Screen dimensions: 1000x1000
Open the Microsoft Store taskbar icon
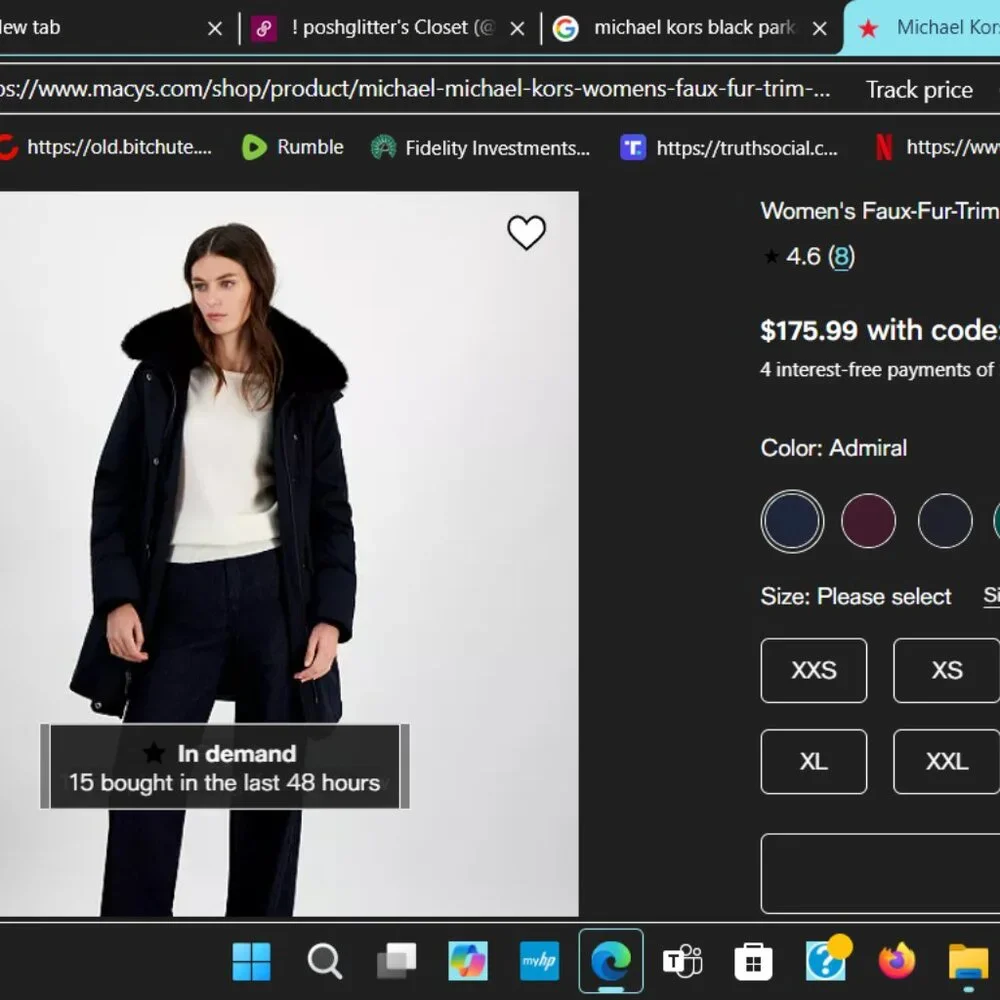point(754,960)
